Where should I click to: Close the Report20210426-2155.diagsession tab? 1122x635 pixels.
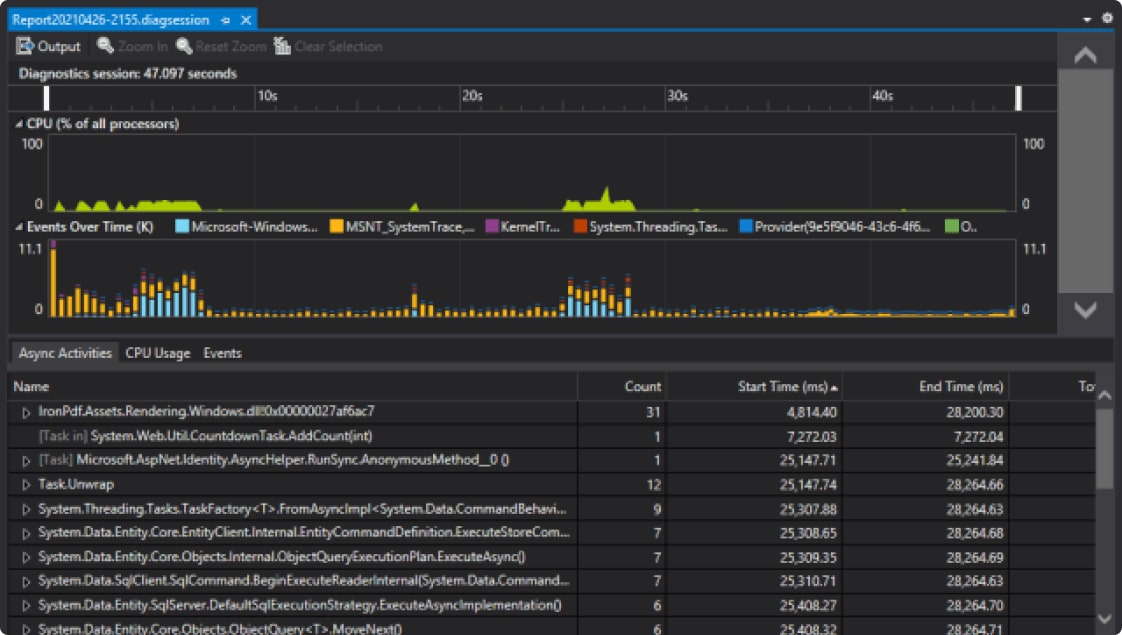tap(245, 20)
